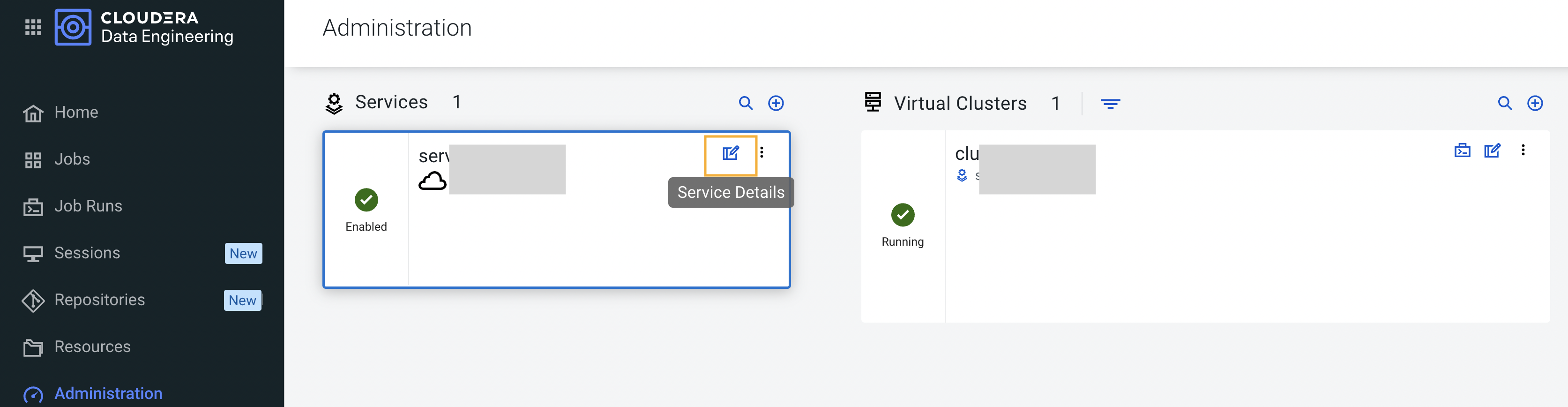Image resolution: width=1568 pixels, height=407 pixels.
Task: View jobs icon on the virtual cluster card
Action: point(1462,151)
